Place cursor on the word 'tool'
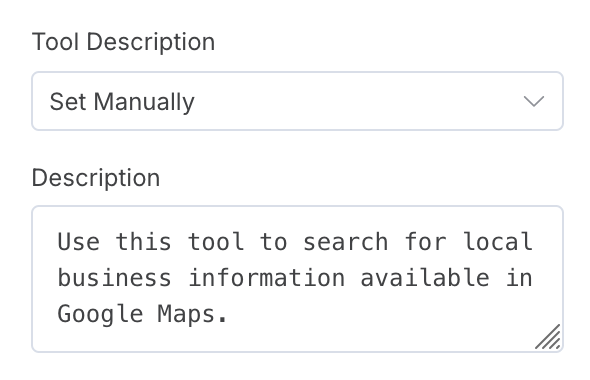This screenshot has width=590, height=380. click(x=216, y=242)
